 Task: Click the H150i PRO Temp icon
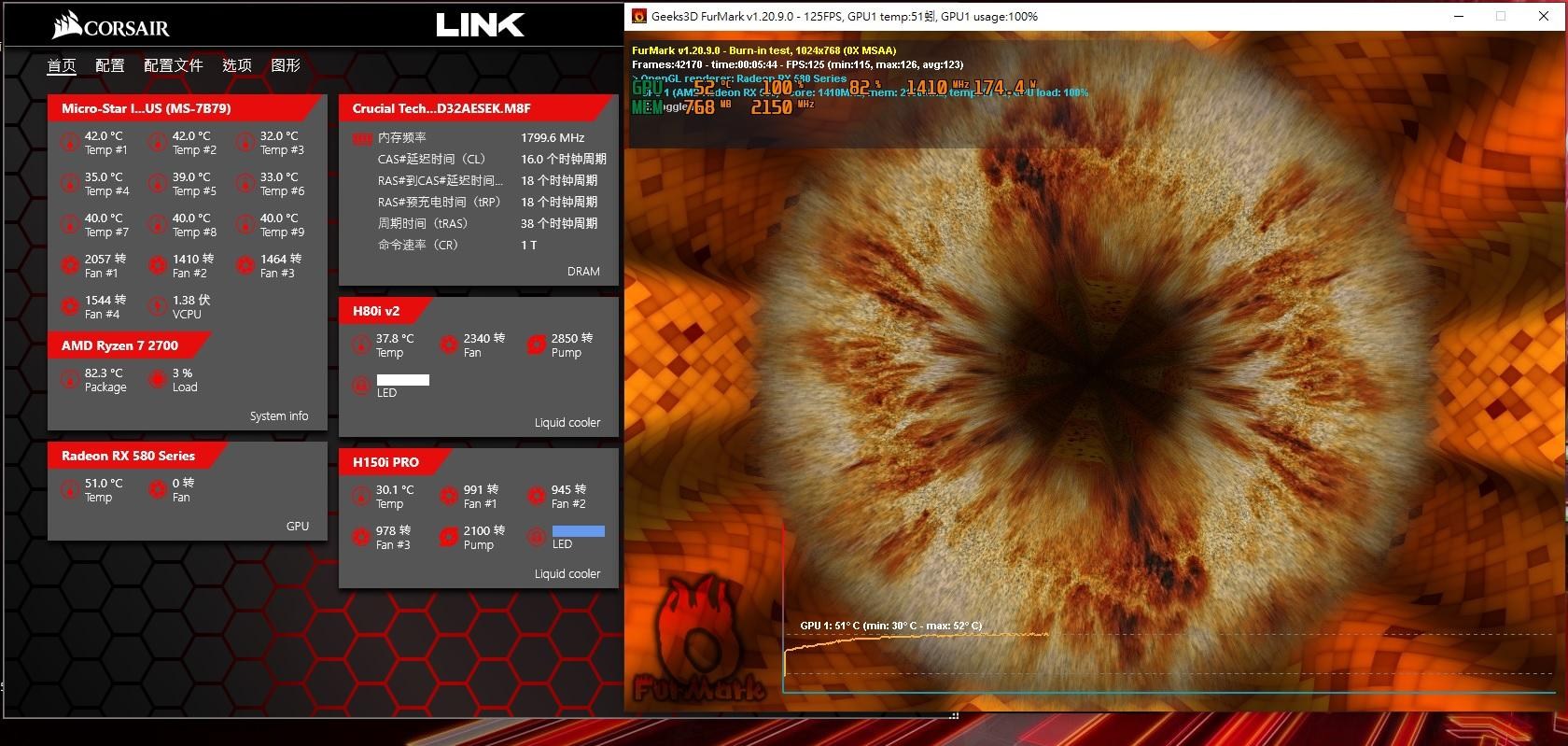360,497
